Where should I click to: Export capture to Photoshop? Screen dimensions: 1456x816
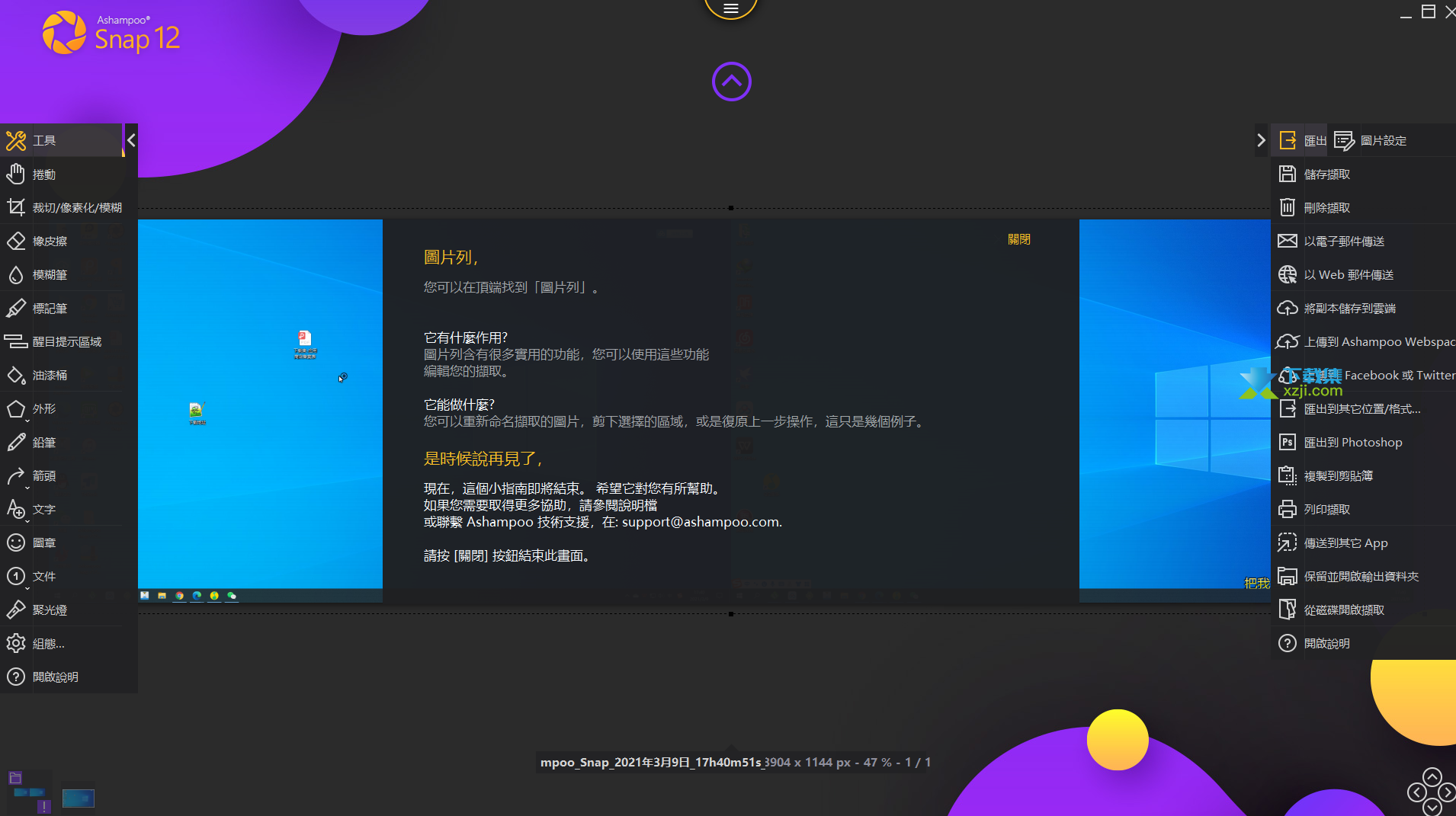[x=1364, y=442]
